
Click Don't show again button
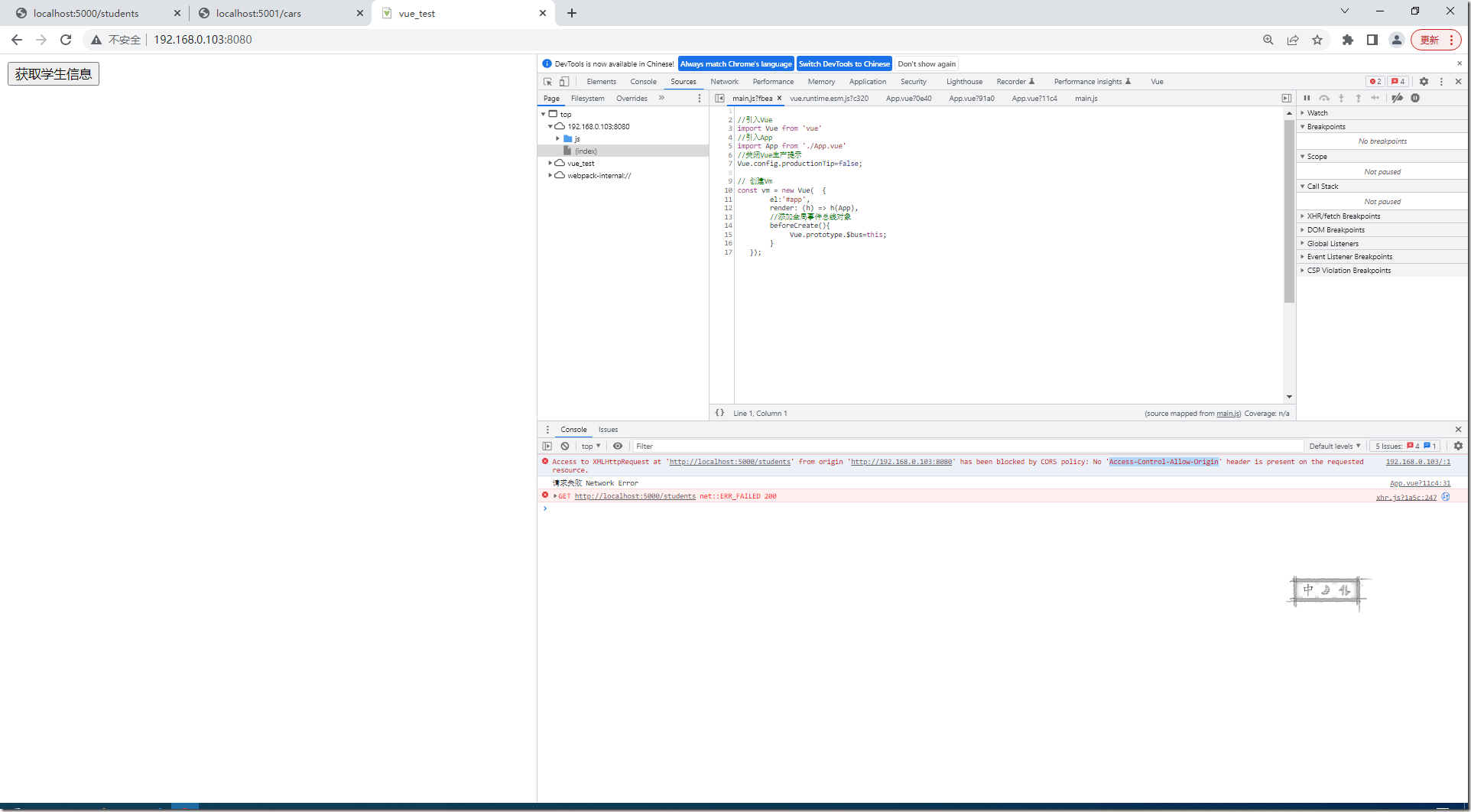tap(927, 64)
